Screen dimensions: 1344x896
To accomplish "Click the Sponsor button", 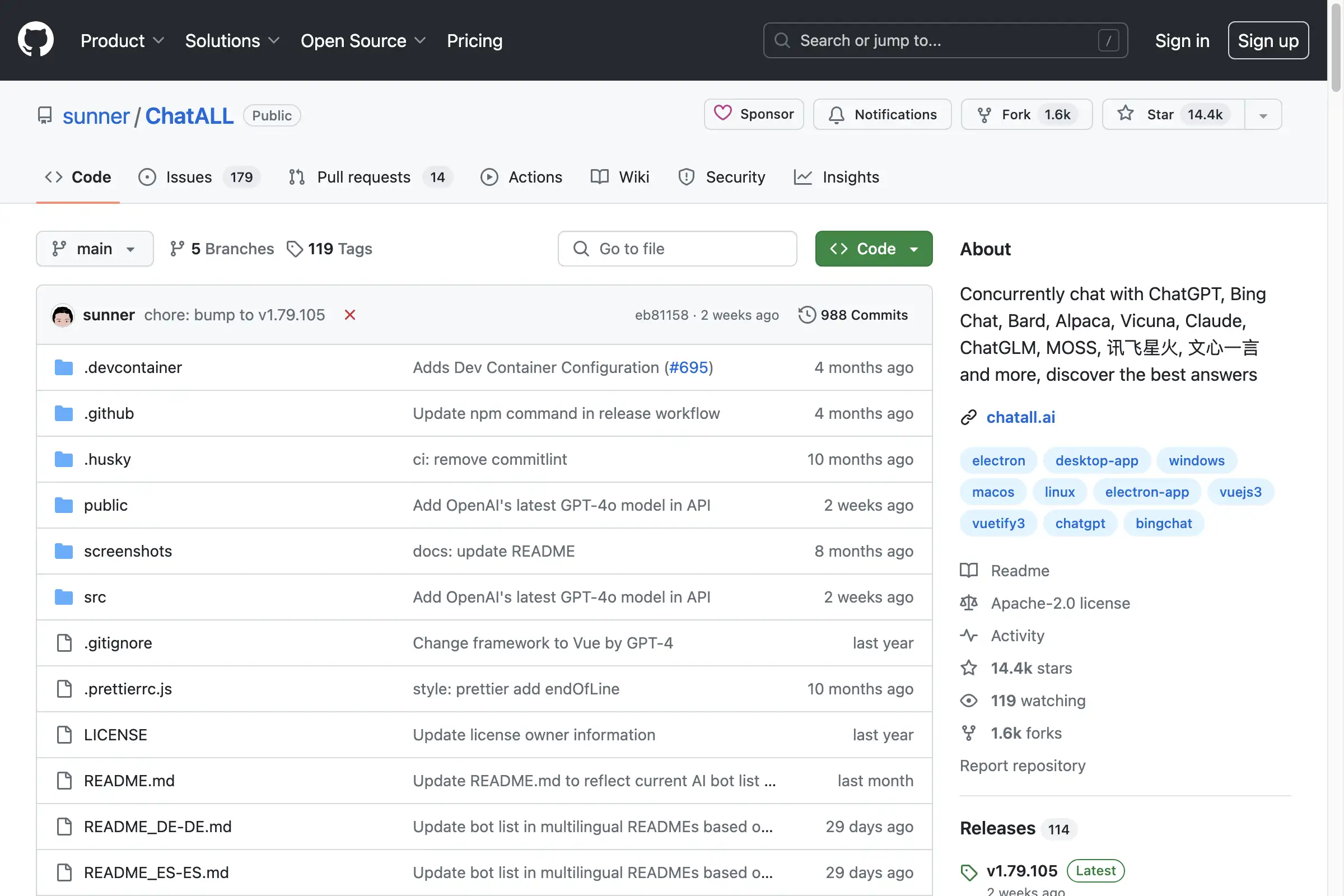I will [x=754, y=114].
